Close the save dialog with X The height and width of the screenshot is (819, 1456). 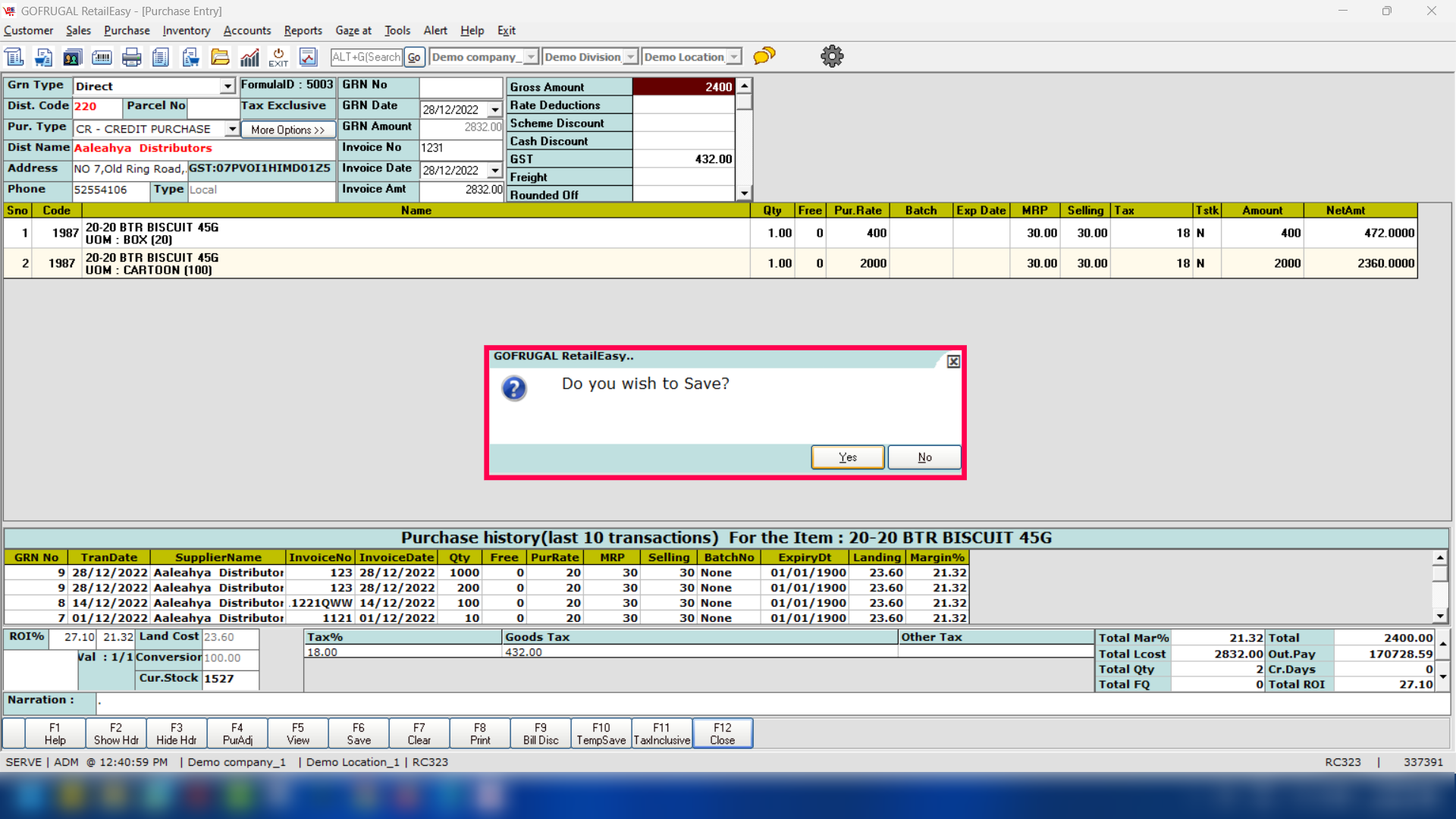click(953, 362)
